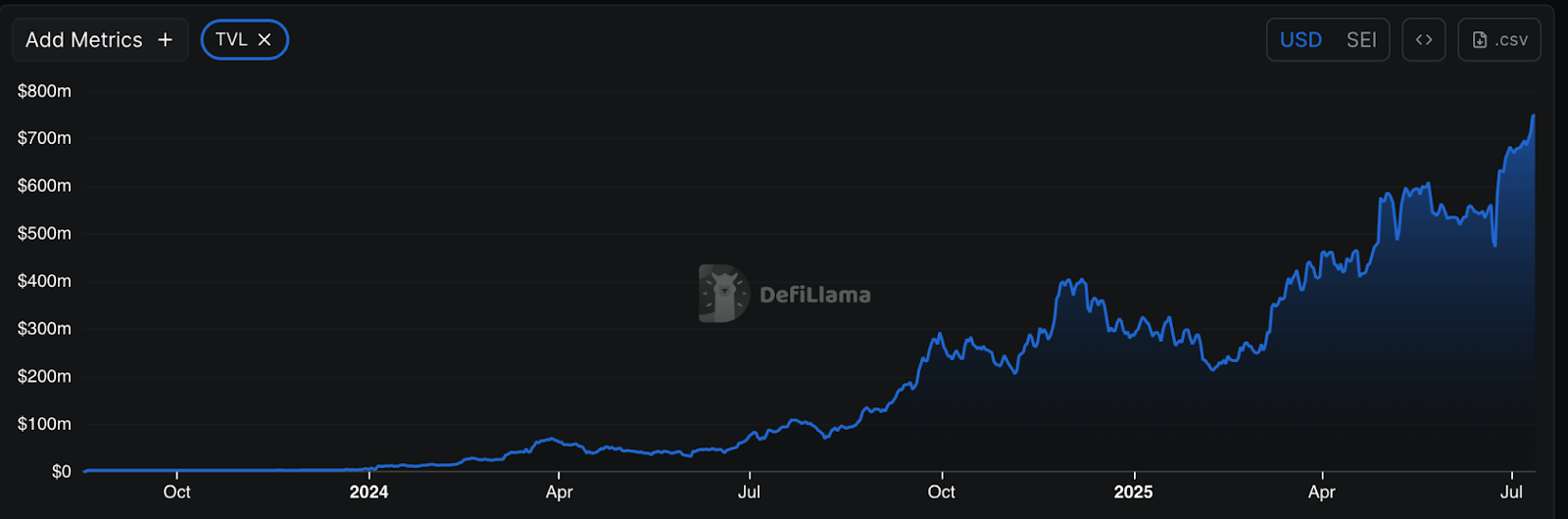The image size is (1568, 519).
Task: Click the download file icon beside .csv
Action: pyautogui.click(x=1480, y=40)
